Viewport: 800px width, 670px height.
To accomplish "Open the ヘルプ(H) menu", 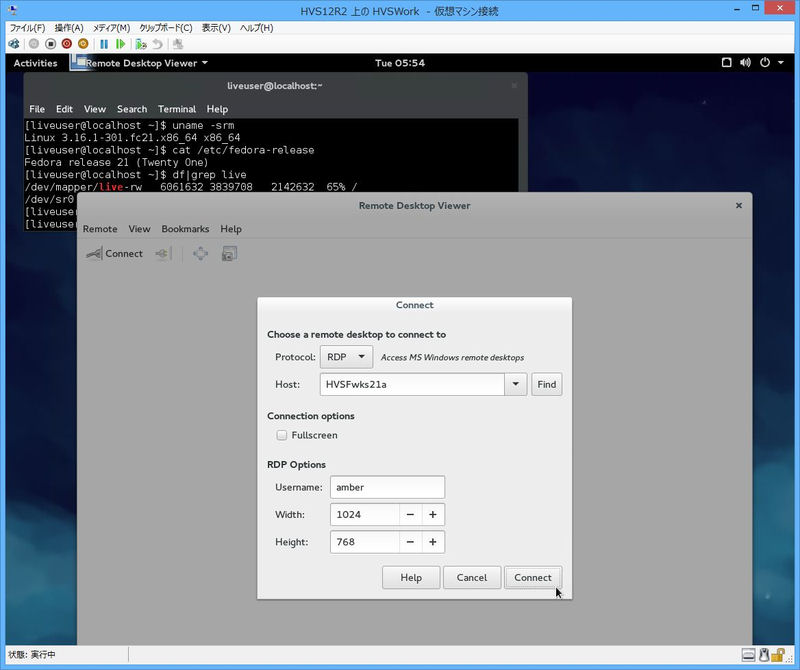I will (x=257, y=28).
